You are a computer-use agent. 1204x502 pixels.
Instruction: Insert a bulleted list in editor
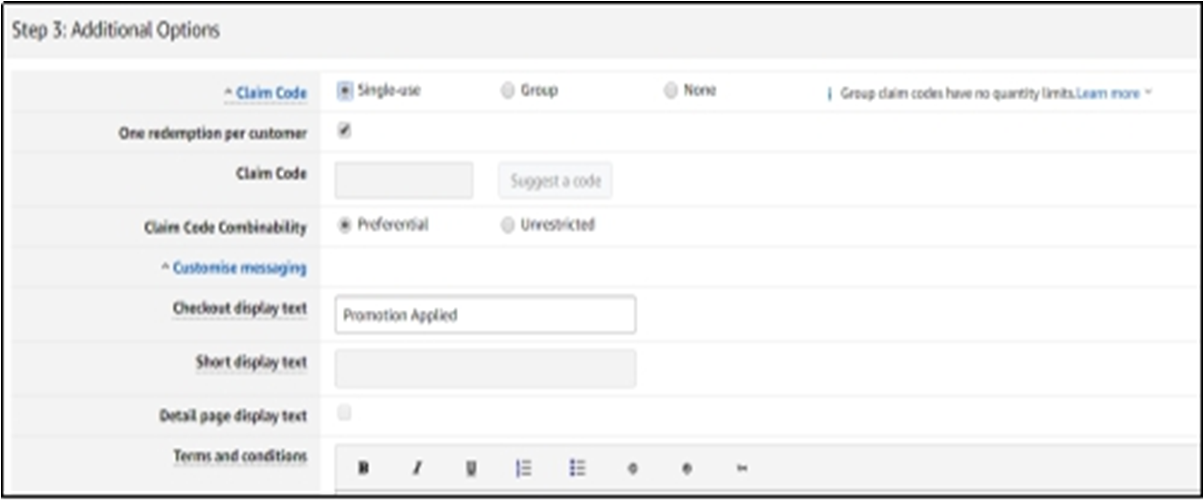tap(577, 467)
